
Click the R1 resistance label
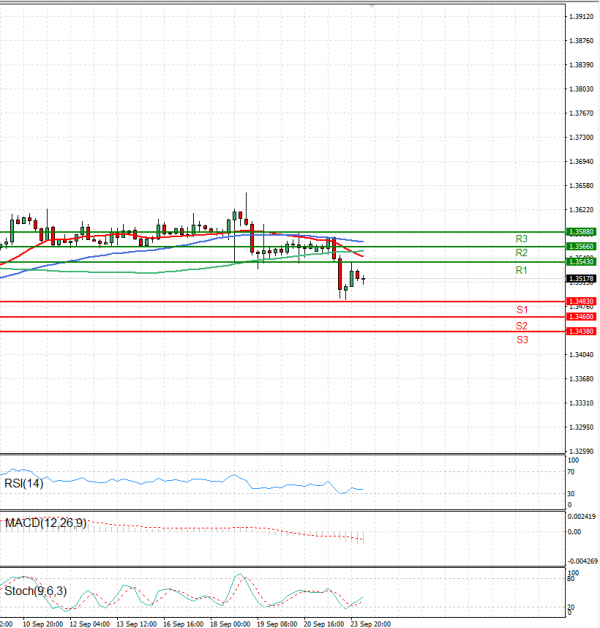click(x=521, y=270)
